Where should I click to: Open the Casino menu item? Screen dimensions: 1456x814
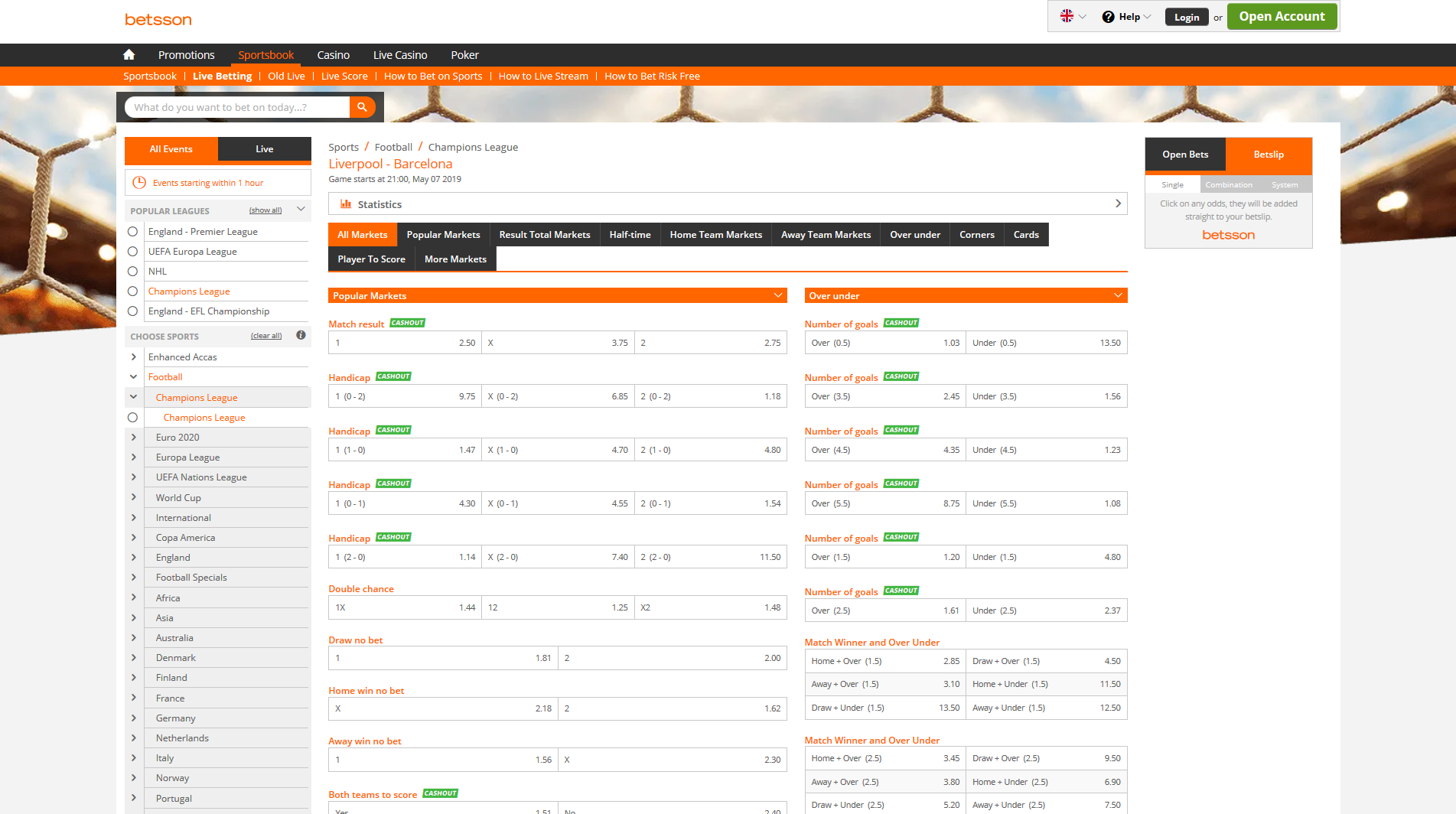pos(333,55)
